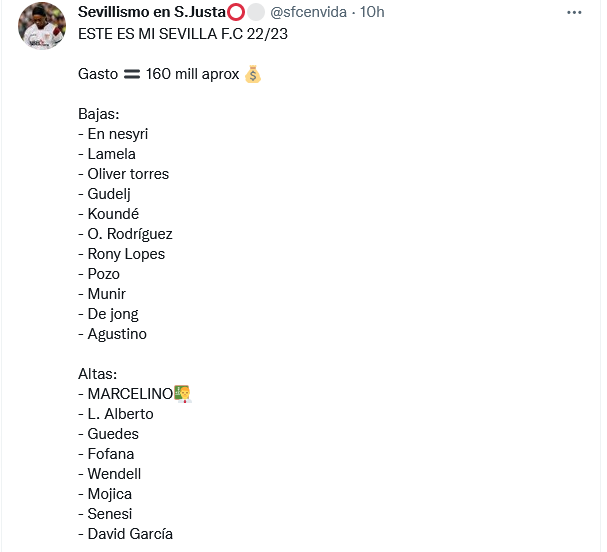This screenshot has width=607, height=552.
Task: Click the Koundé entry in Bajas
Action: point(109,214)
